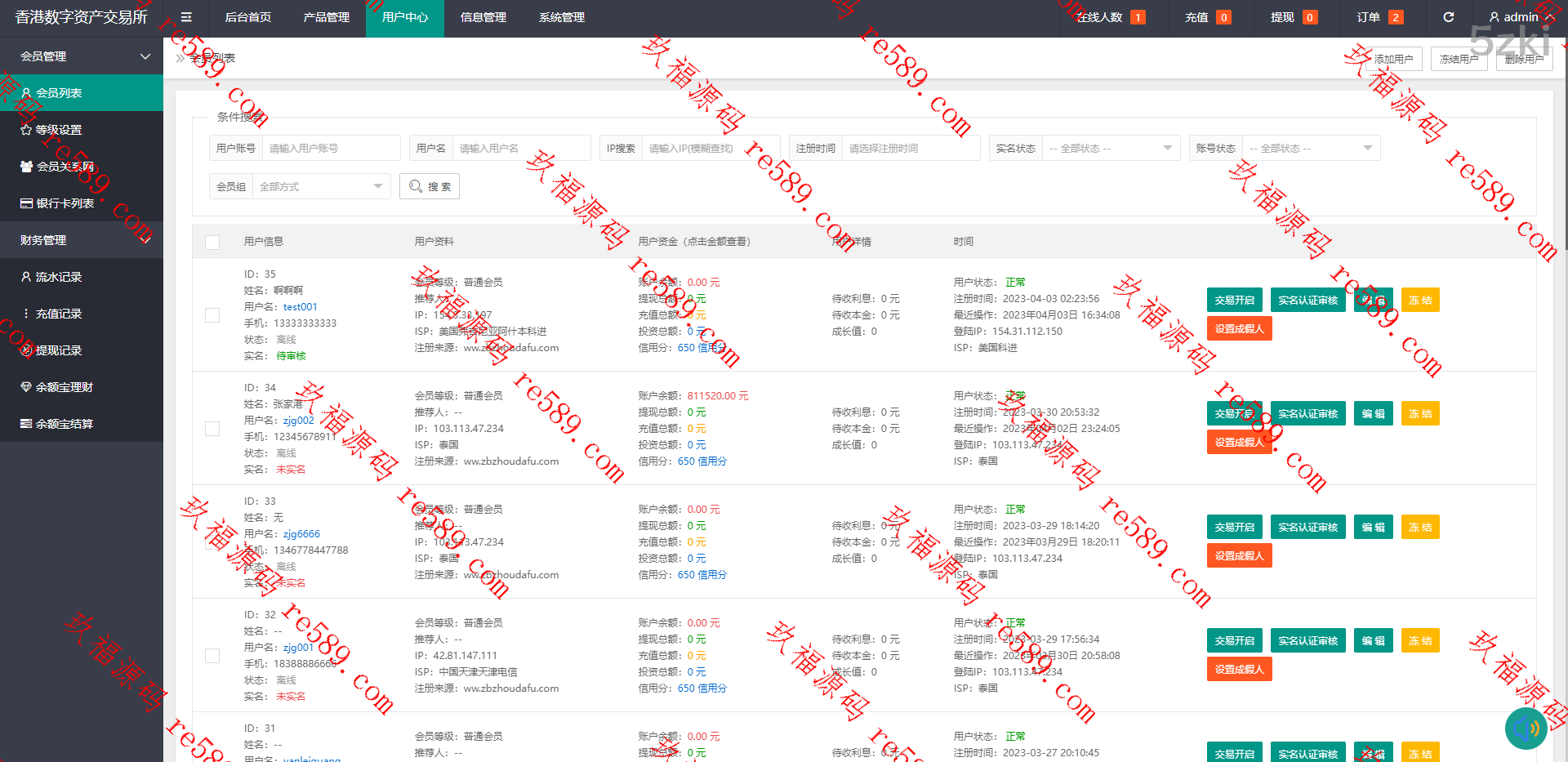Viewport: 1568px width, 762px height.
Task: Open the 系统管理 top menu
Action: 561,17
